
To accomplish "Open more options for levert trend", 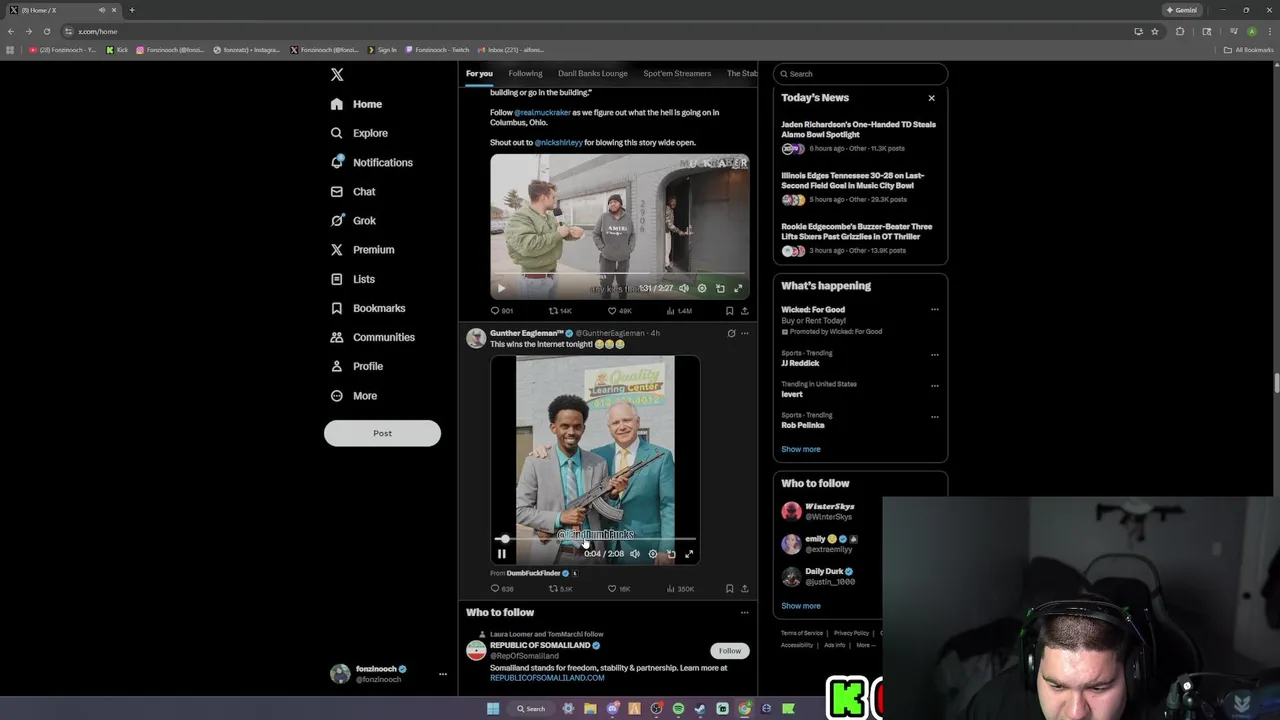I will 935,385.
